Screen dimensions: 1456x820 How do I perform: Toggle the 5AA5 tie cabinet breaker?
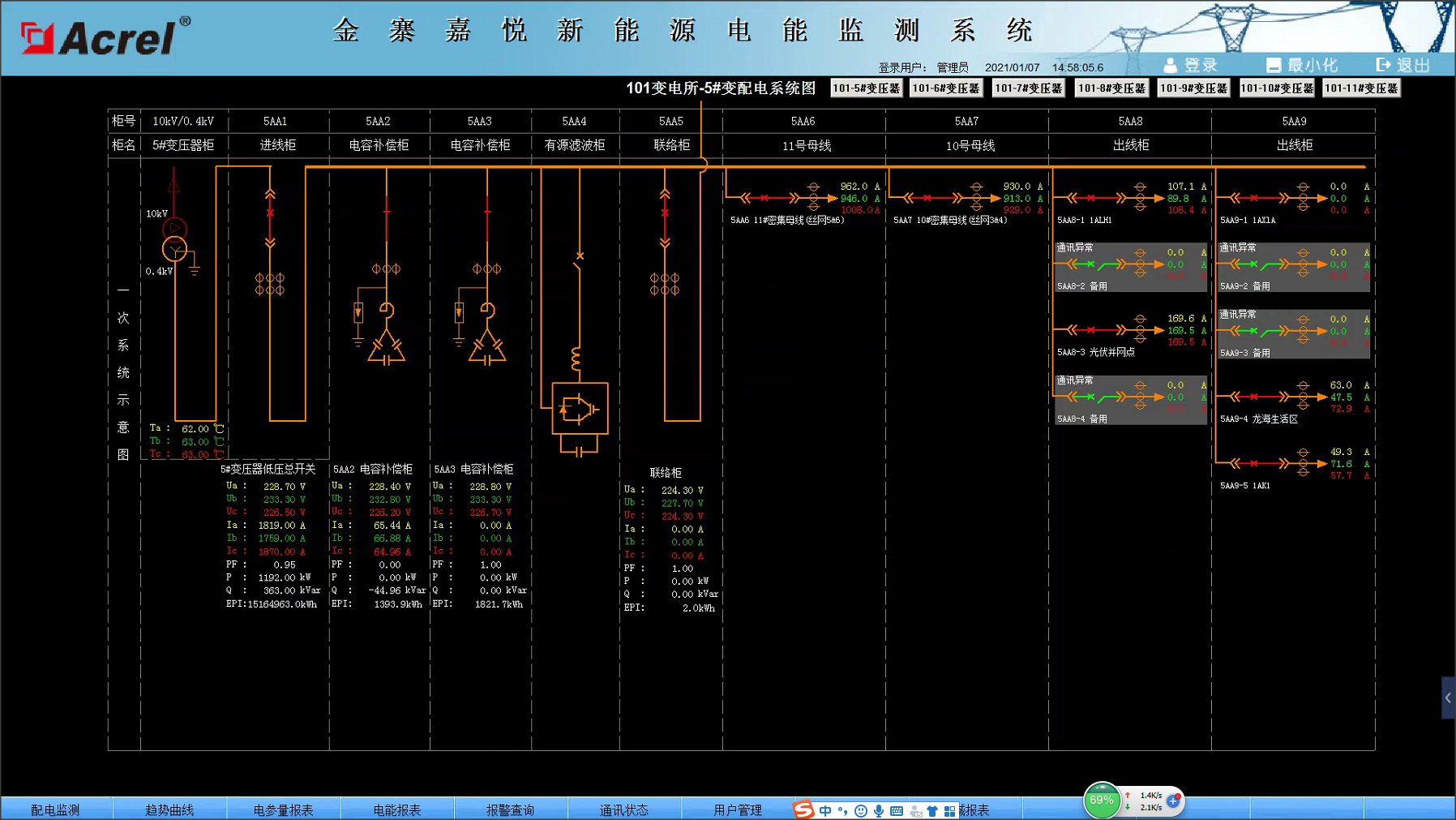pos(665,213)
